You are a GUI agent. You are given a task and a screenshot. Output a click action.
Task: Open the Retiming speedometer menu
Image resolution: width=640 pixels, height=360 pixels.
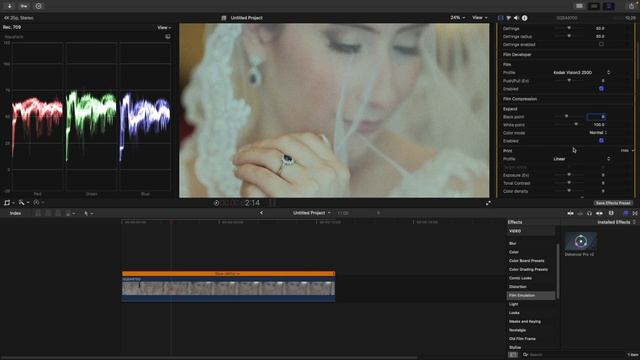tap(38, 202)
